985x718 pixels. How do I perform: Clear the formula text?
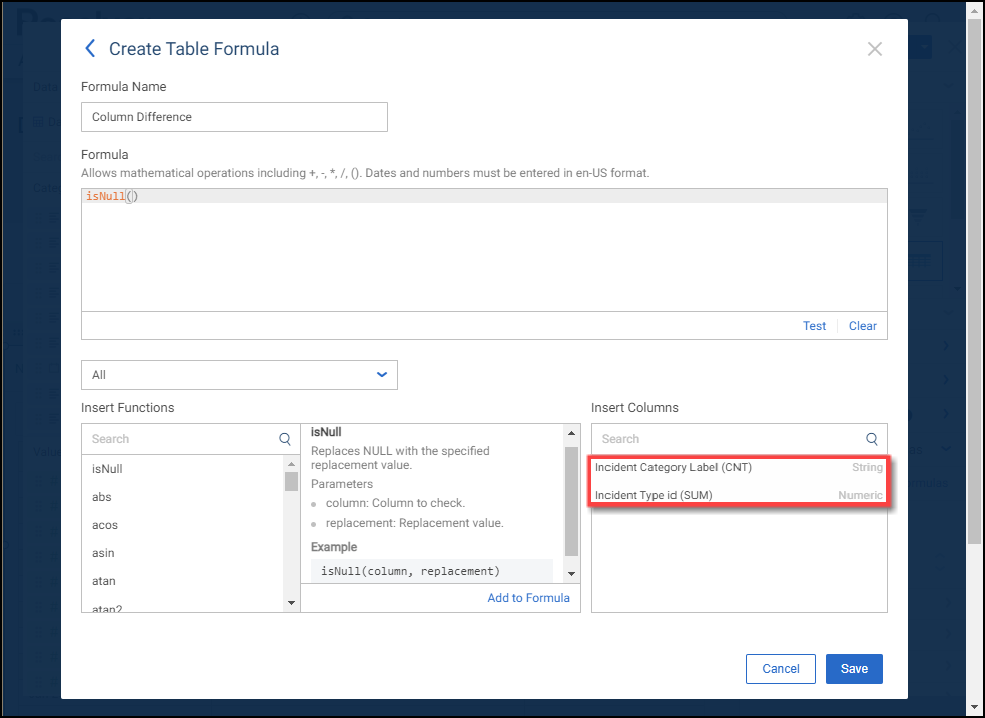click(862, 326)
